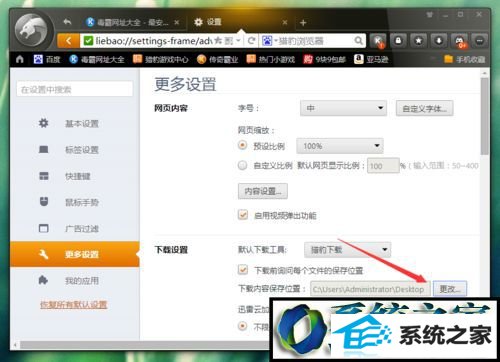This screenshot has height=362, width=500.
Task: Open the home page icon in bookmarks bar
Action: [20, 59]
